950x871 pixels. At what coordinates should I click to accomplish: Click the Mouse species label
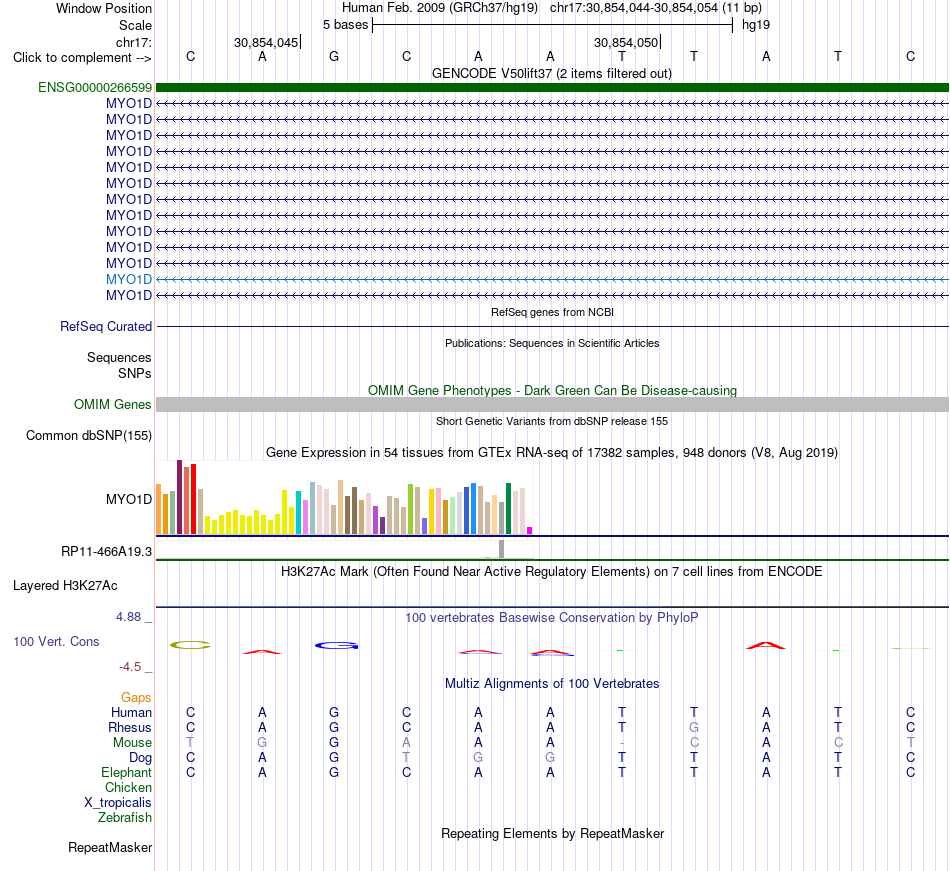132,743
